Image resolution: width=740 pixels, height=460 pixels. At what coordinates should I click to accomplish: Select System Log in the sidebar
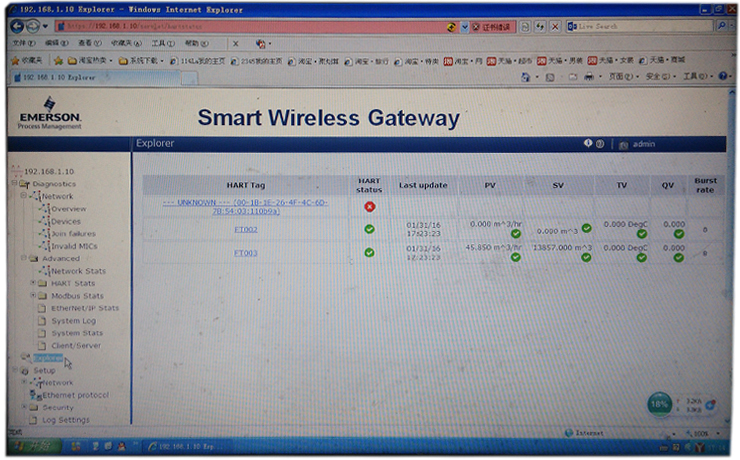pos(73,321)
